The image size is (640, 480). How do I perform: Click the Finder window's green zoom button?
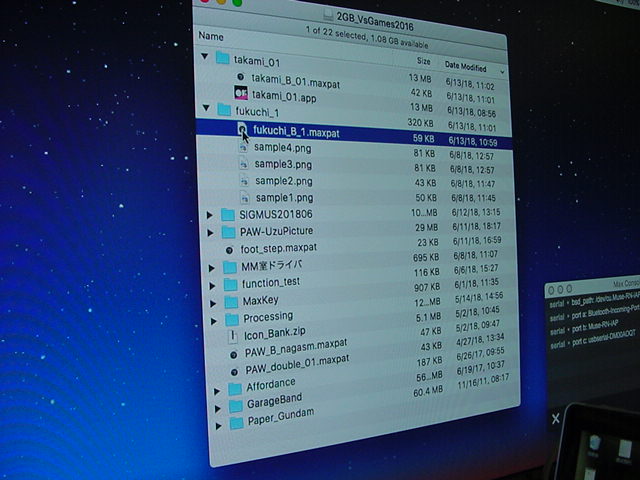coord(237,2)
